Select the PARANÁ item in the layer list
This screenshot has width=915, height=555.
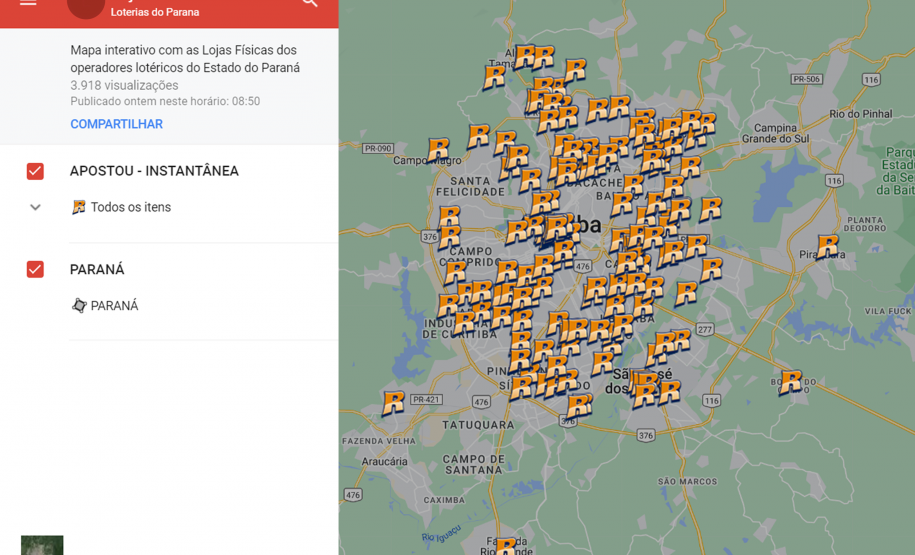(114, 306)
